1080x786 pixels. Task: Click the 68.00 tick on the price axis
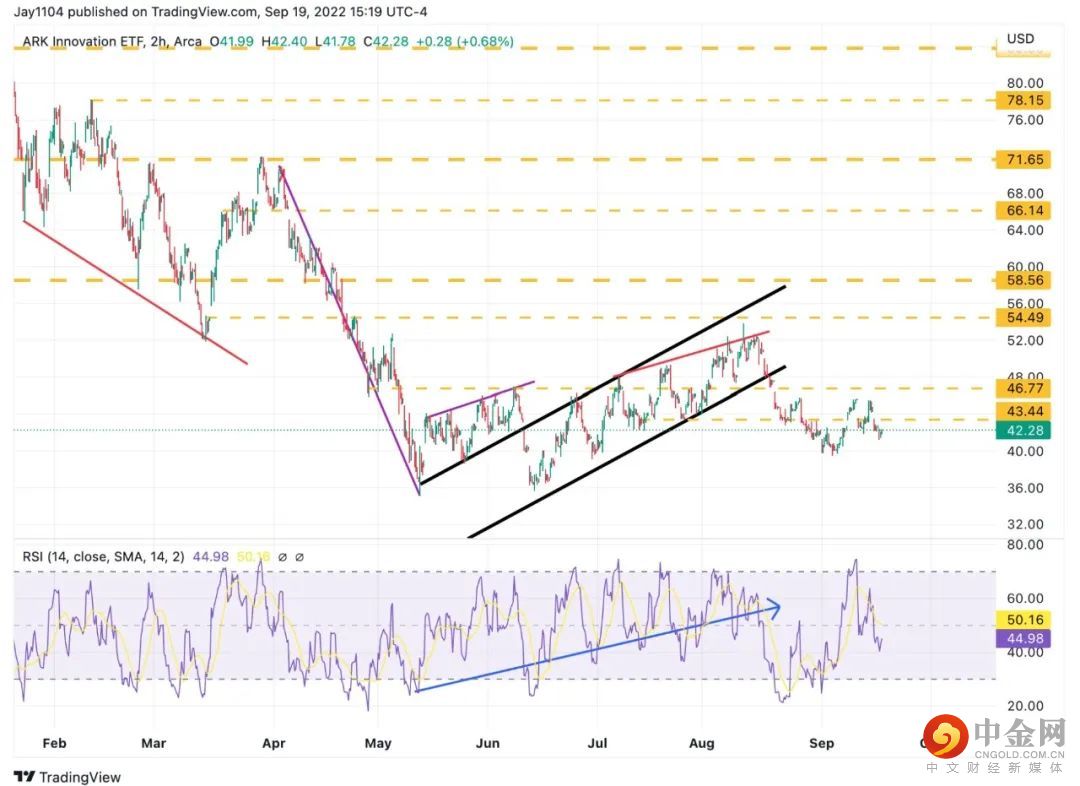point(1025,194)
